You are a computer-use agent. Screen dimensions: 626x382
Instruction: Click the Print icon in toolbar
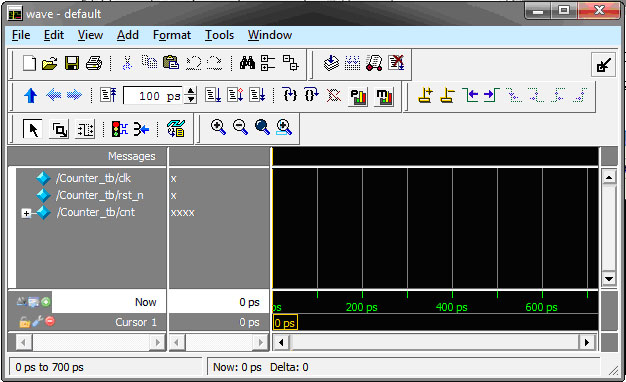(94, 63)
